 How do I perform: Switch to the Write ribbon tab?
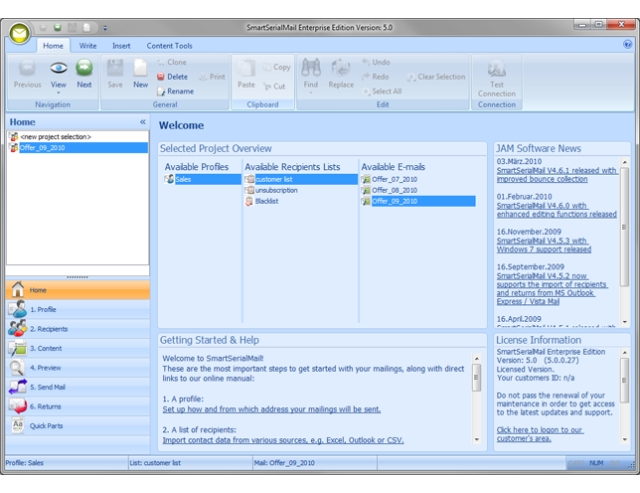click(x=88, y=46)
